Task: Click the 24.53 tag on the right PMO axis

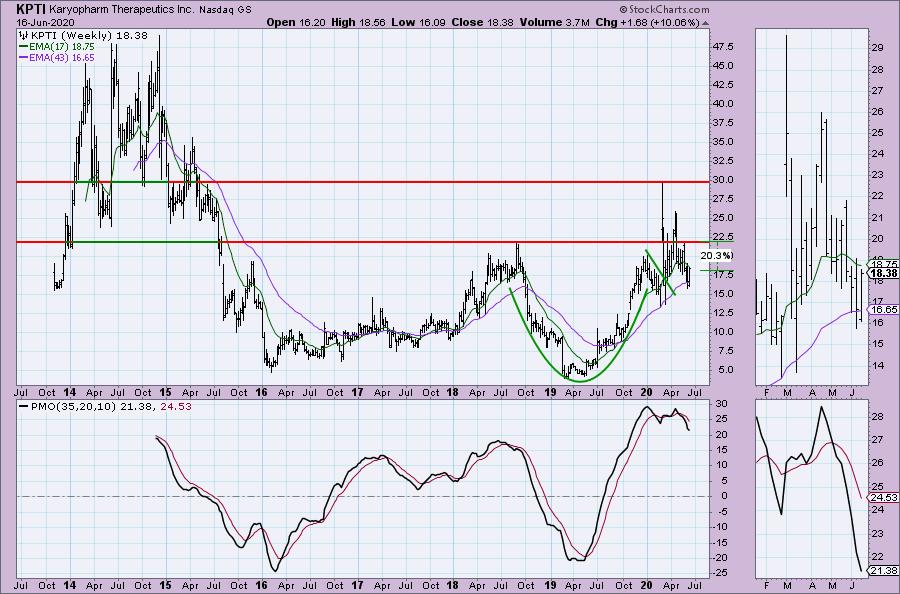Action: coord(884,498)
